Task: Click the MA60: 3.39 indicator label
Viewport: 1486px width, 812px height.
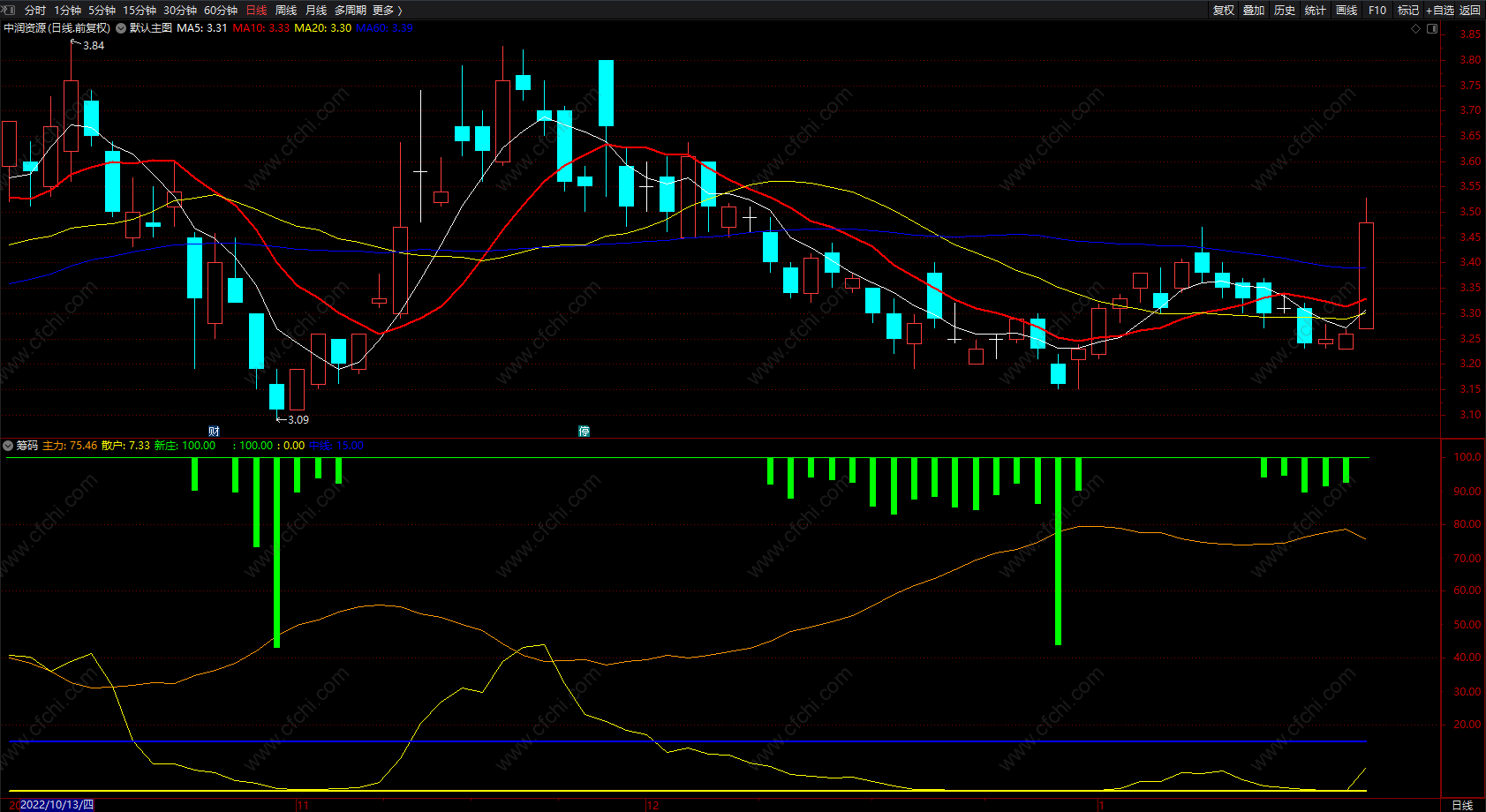Action: coord(385,28)
